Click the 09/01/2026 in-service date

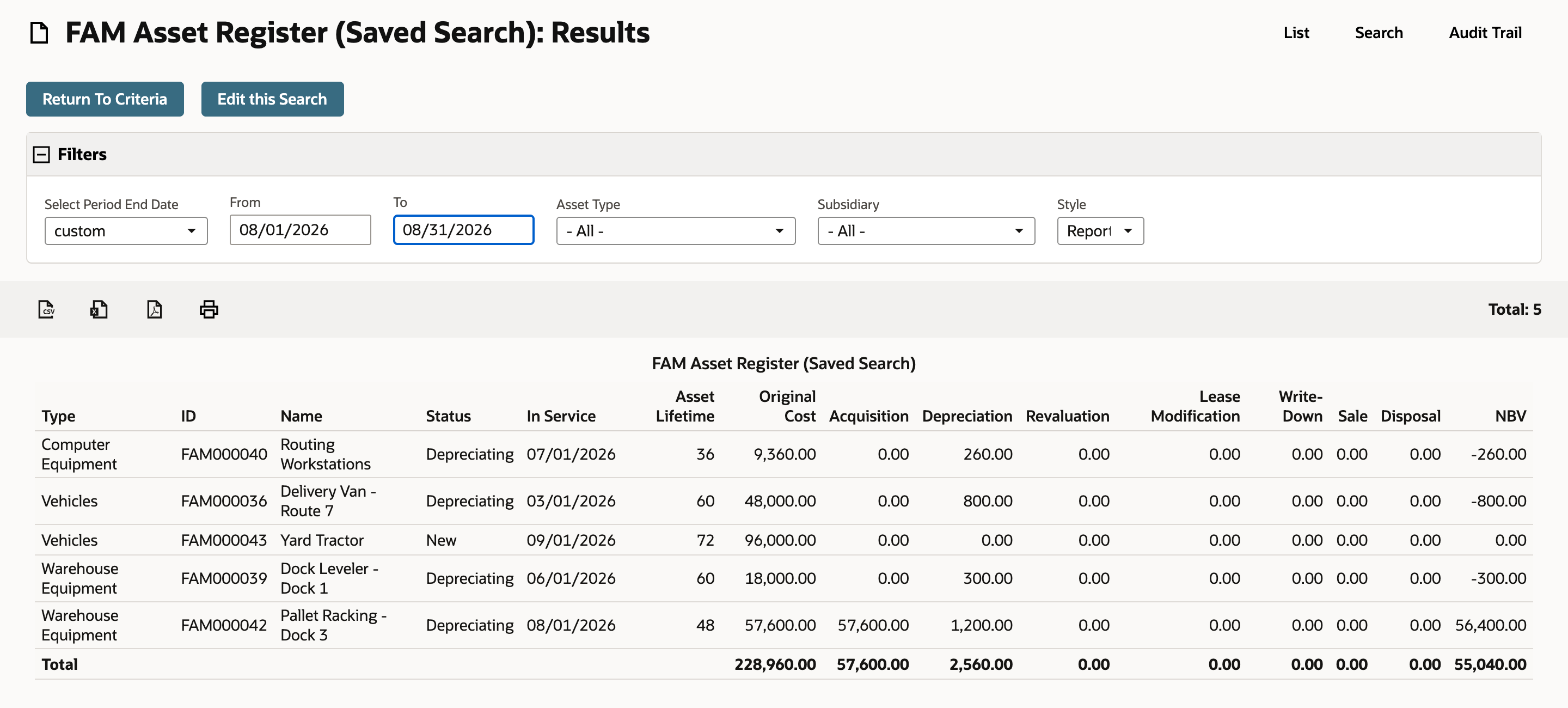571,540
